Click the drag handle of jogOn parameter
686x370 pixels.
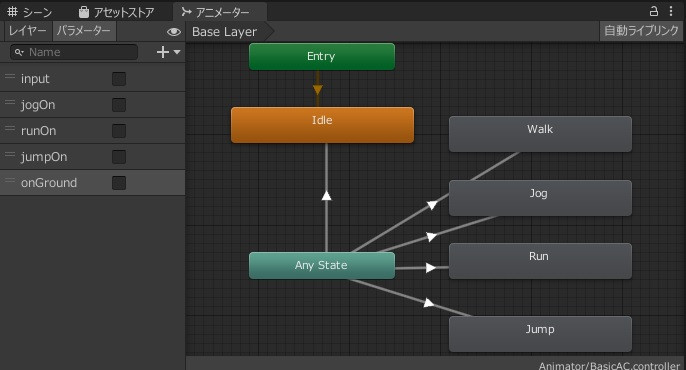click(10, 102)
